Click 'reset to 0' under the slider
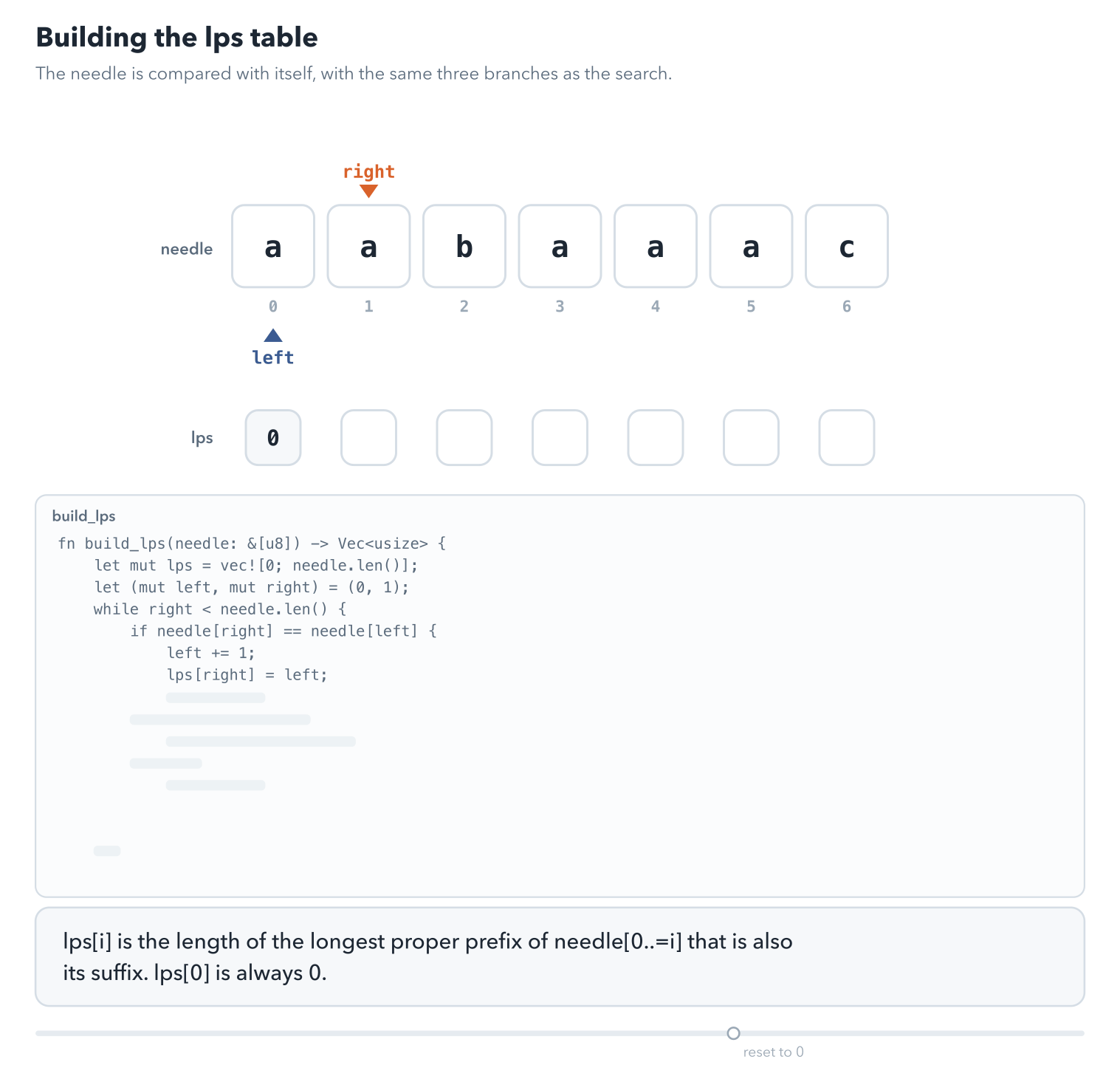 point(773,1052)
